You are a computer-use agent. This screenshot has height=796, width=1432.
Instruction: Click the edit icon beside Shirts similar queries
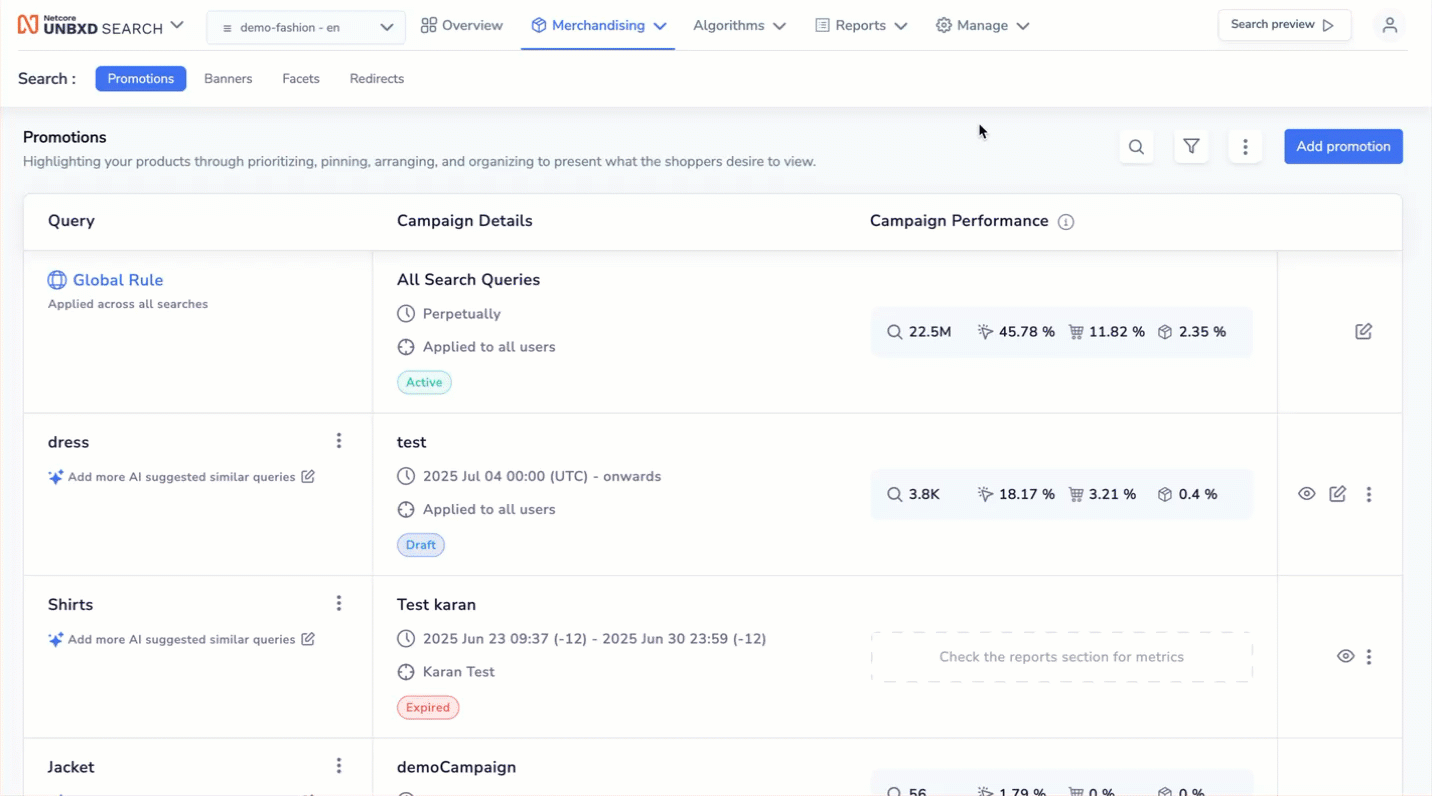point(308,639)
